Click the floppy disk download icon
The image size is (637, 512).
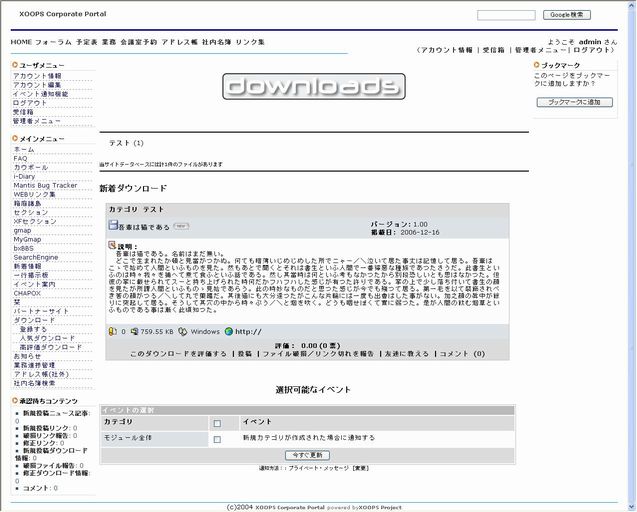[113, 227]
